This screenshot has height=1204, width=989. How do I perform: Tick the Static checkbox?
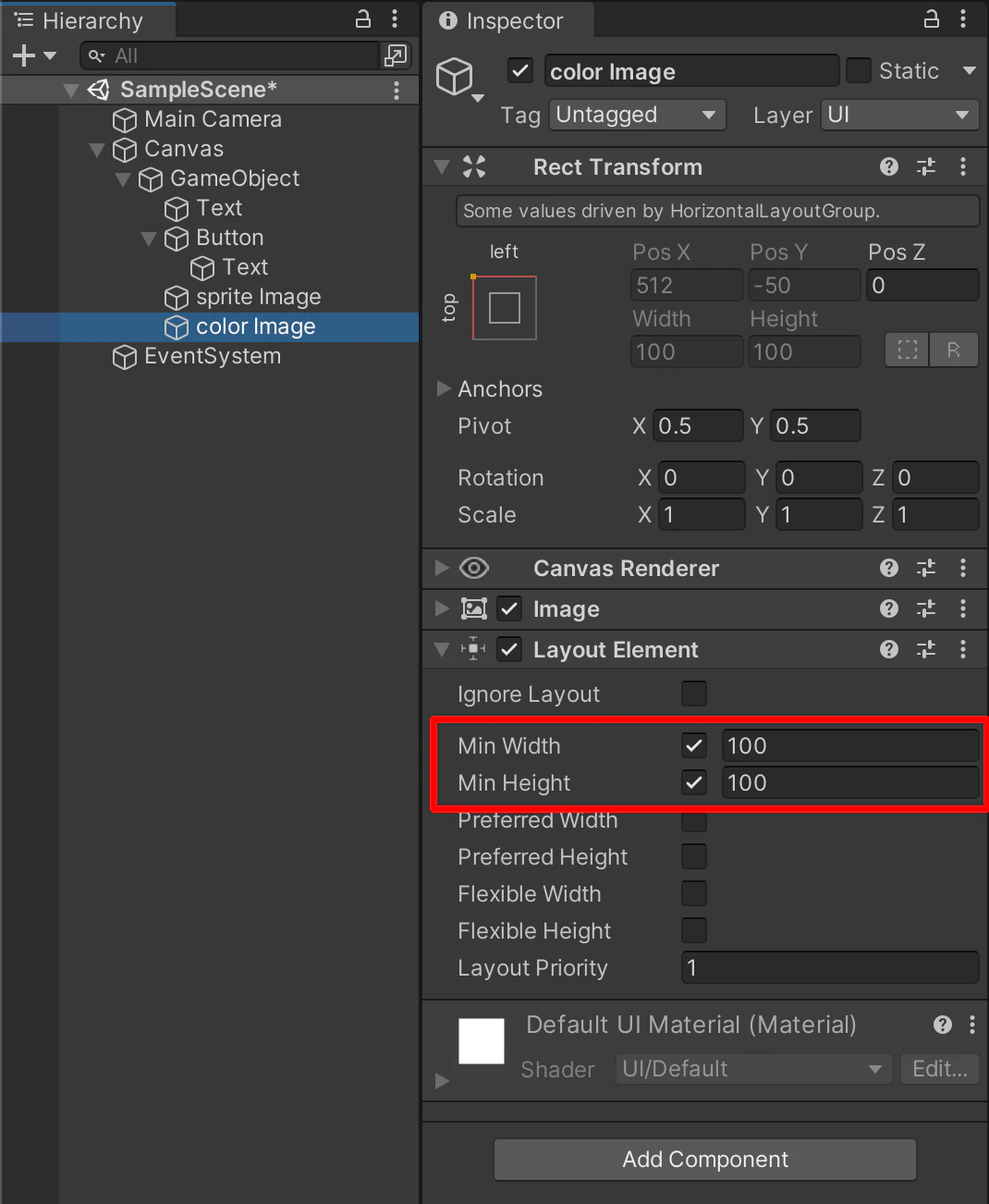pyautogui.click(x=859, y=70)
